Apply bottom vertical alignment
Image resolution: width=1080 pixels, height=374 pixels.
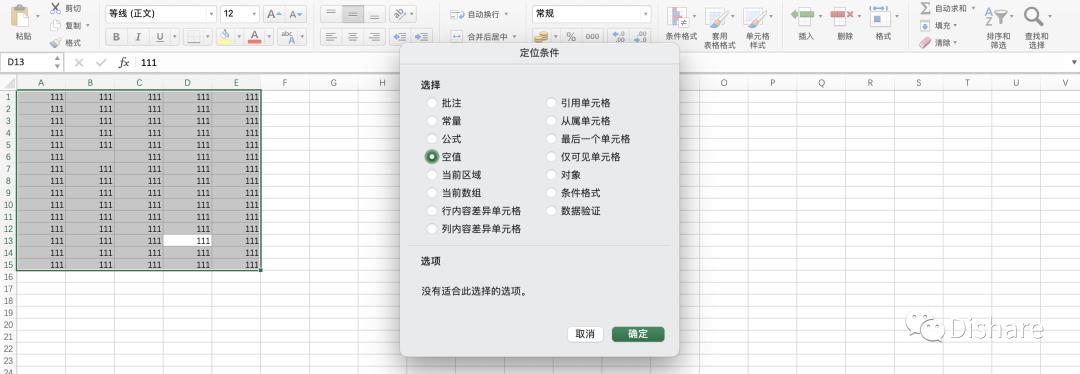(x=374, y=14)
